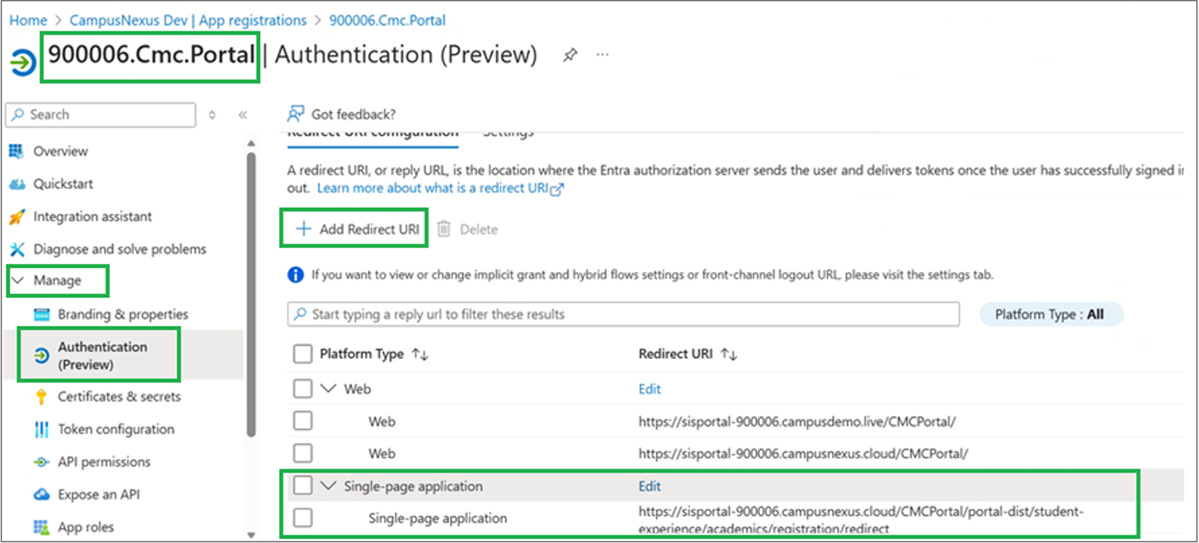Open Overview from the sidebar
The width and height of the screenshot is (1199, 543).
pyautogui.click(x=60, y=151)
